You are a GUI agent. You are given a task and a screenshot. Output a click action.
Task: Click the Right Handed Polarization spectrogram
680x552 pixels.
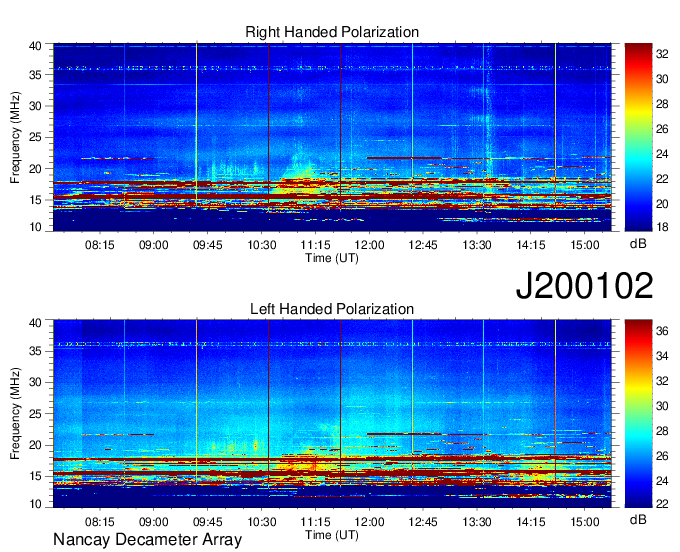click(332, 137)
